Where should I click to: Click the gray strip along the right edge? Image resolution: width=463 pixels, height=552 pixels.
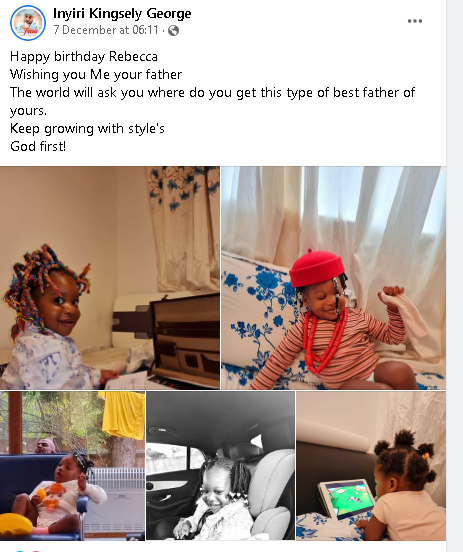[x=455, y=276]
